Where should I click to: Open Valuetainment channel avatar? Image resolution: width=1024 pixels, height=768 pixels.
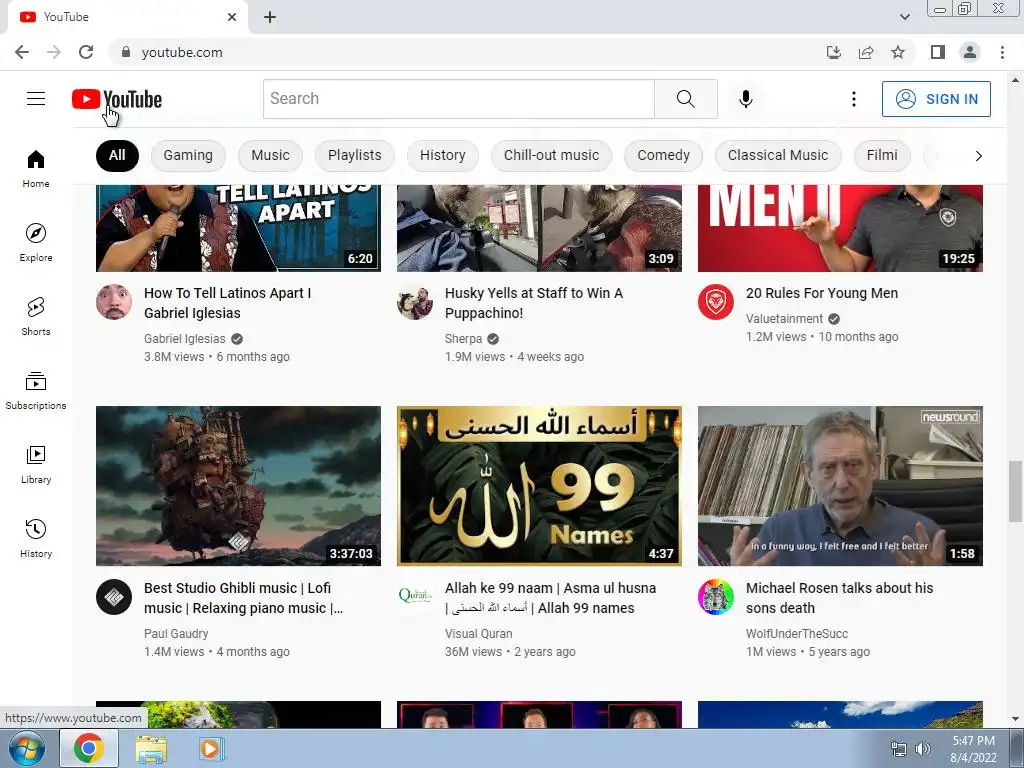pos(716,302)
